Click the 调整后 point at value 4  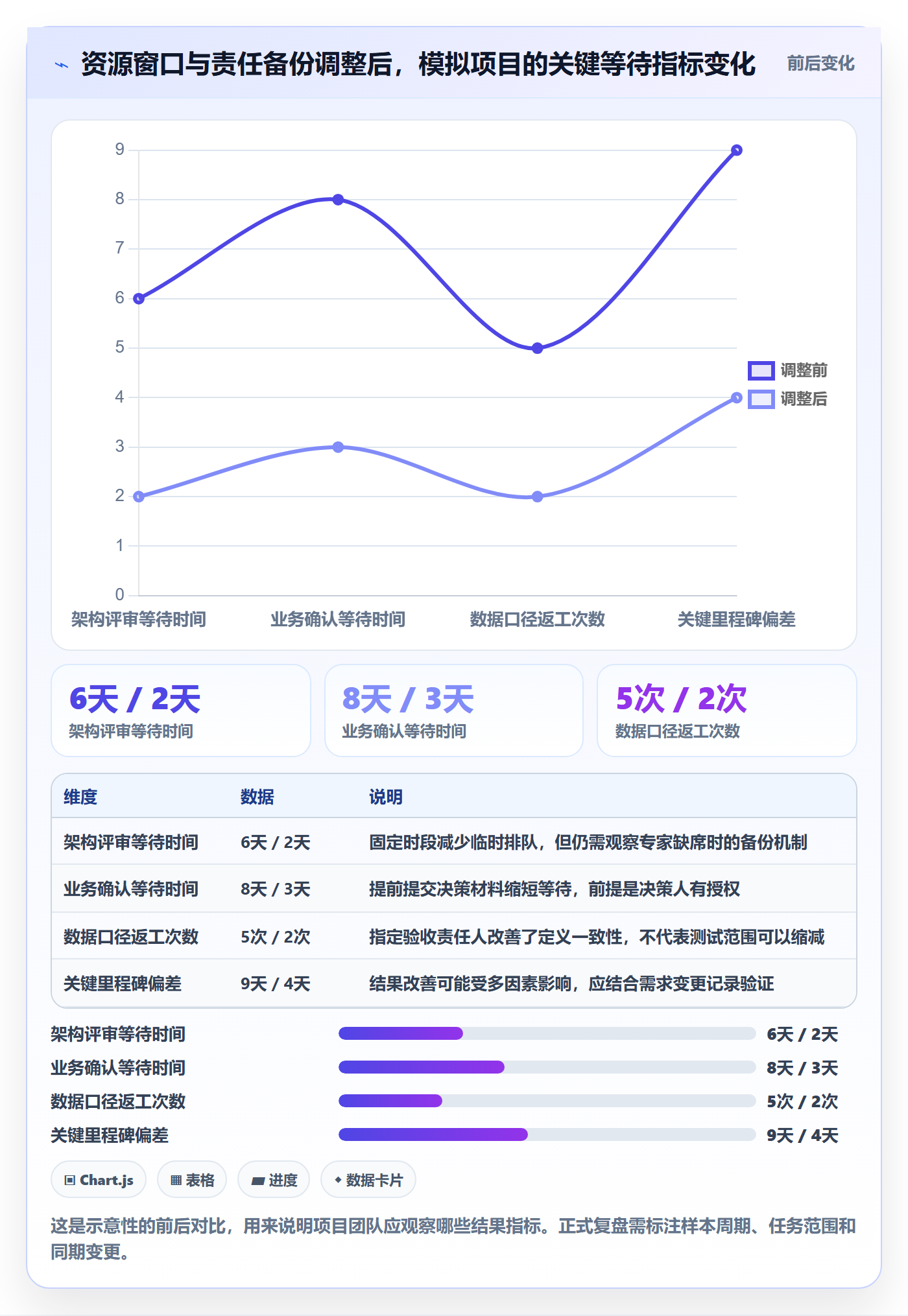(736, 397)
